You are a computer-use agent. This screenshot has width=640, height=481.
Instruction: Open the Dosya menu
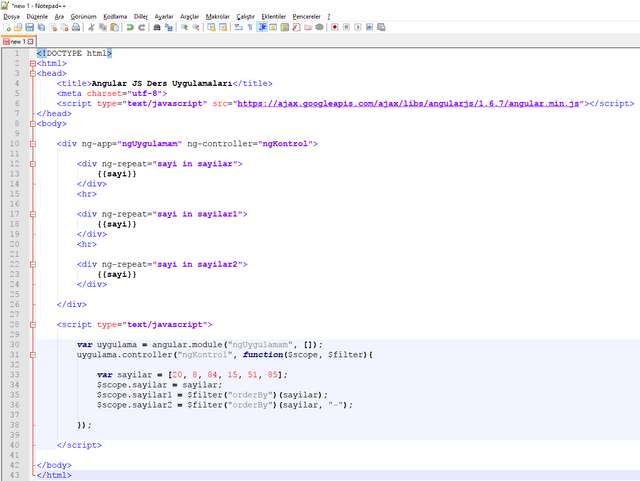(x=11, y=17)
